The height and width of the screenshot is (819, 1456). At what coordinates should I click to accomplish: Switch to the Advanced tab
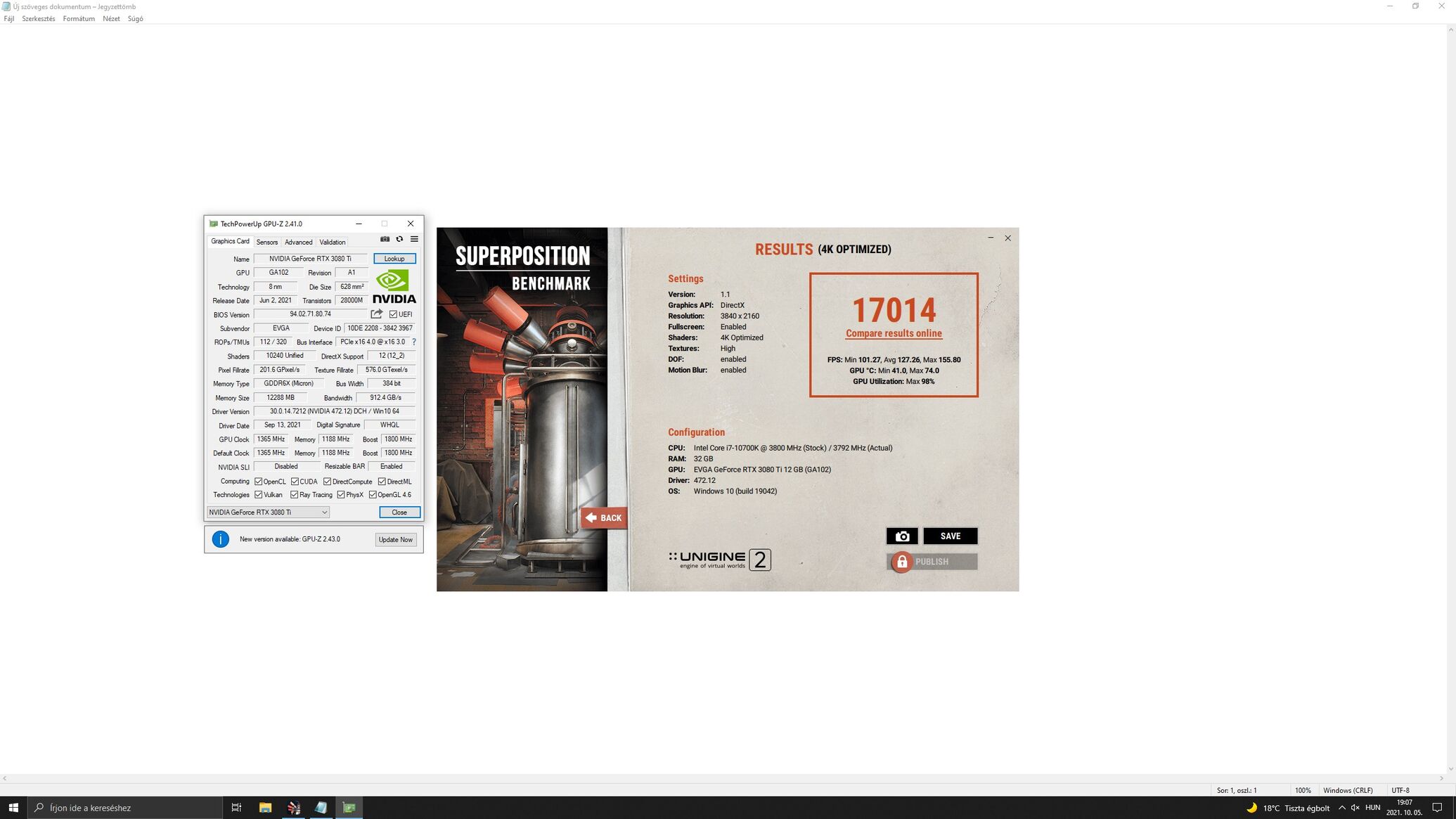click(x=298, y=242)
